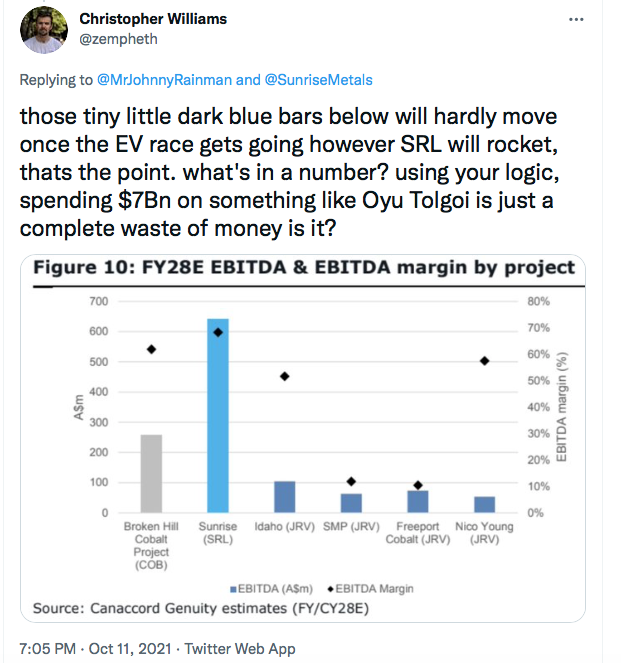Open the @SunriseMetals reply mention
Viewport: 621px width, 663px height.
tap(318, 80)
